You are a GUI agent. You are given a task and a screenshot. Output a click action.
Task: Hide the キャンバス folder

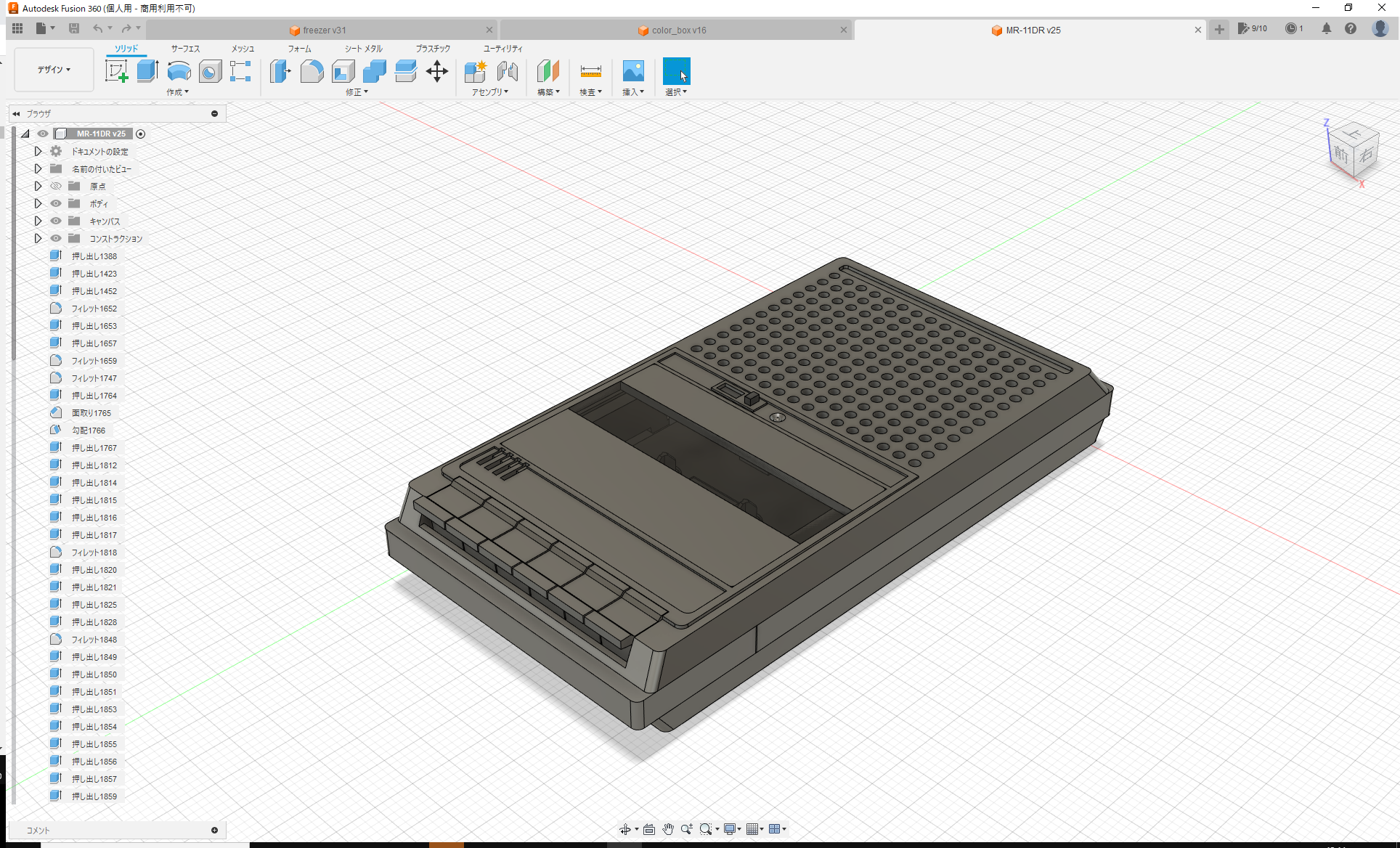[55, 221]
